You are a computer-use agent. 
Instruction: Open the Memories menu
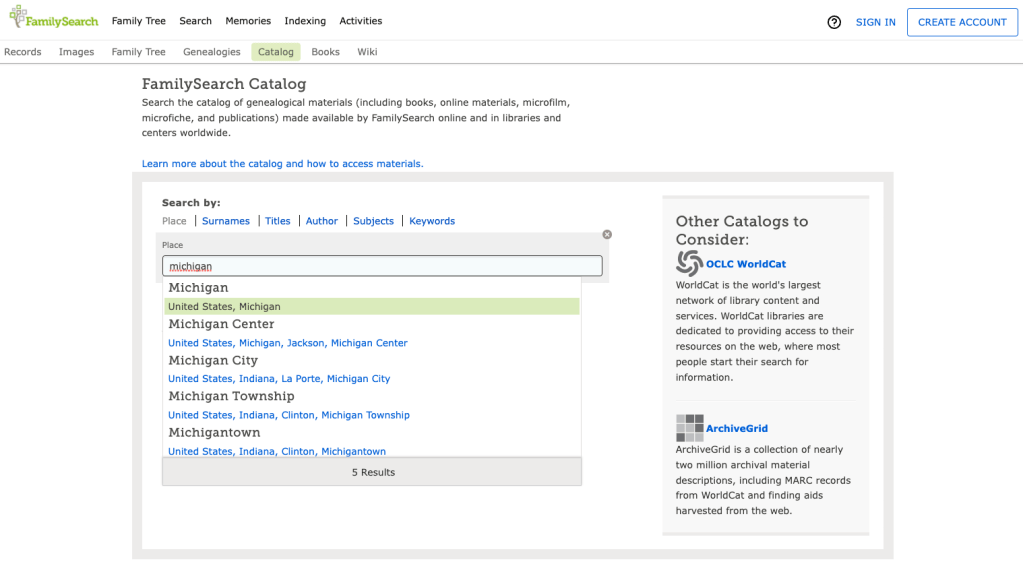[248, 21]
